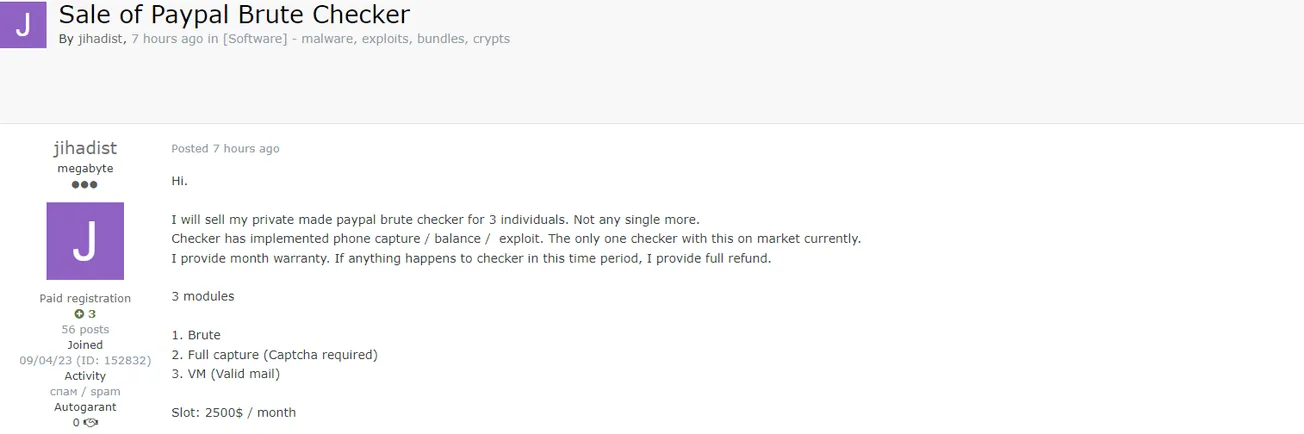Click the reputation number 3
1304x434 pixels.
(x=92, y=314)
